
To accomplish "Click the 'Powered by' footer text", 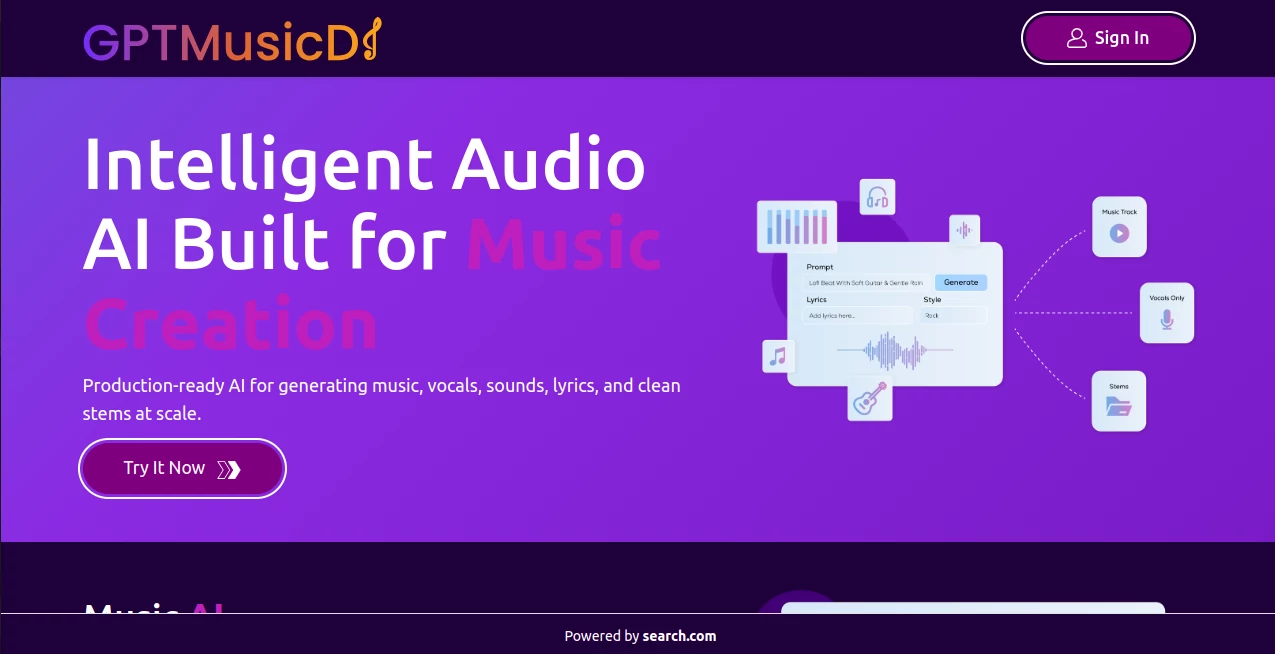I will pos(601,636).
